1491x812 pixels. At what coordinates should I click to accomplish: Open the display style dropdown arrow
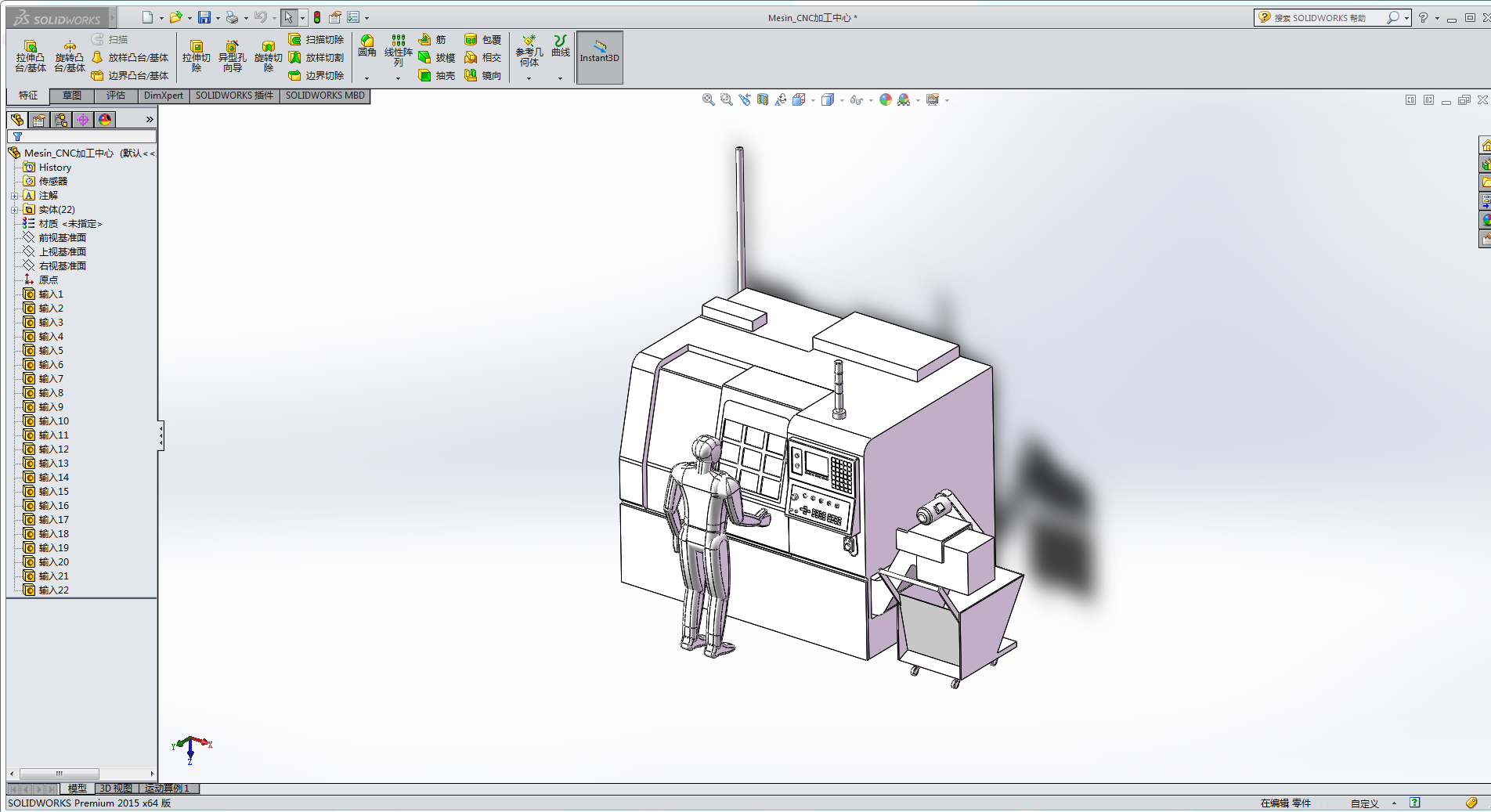[842, 101]
